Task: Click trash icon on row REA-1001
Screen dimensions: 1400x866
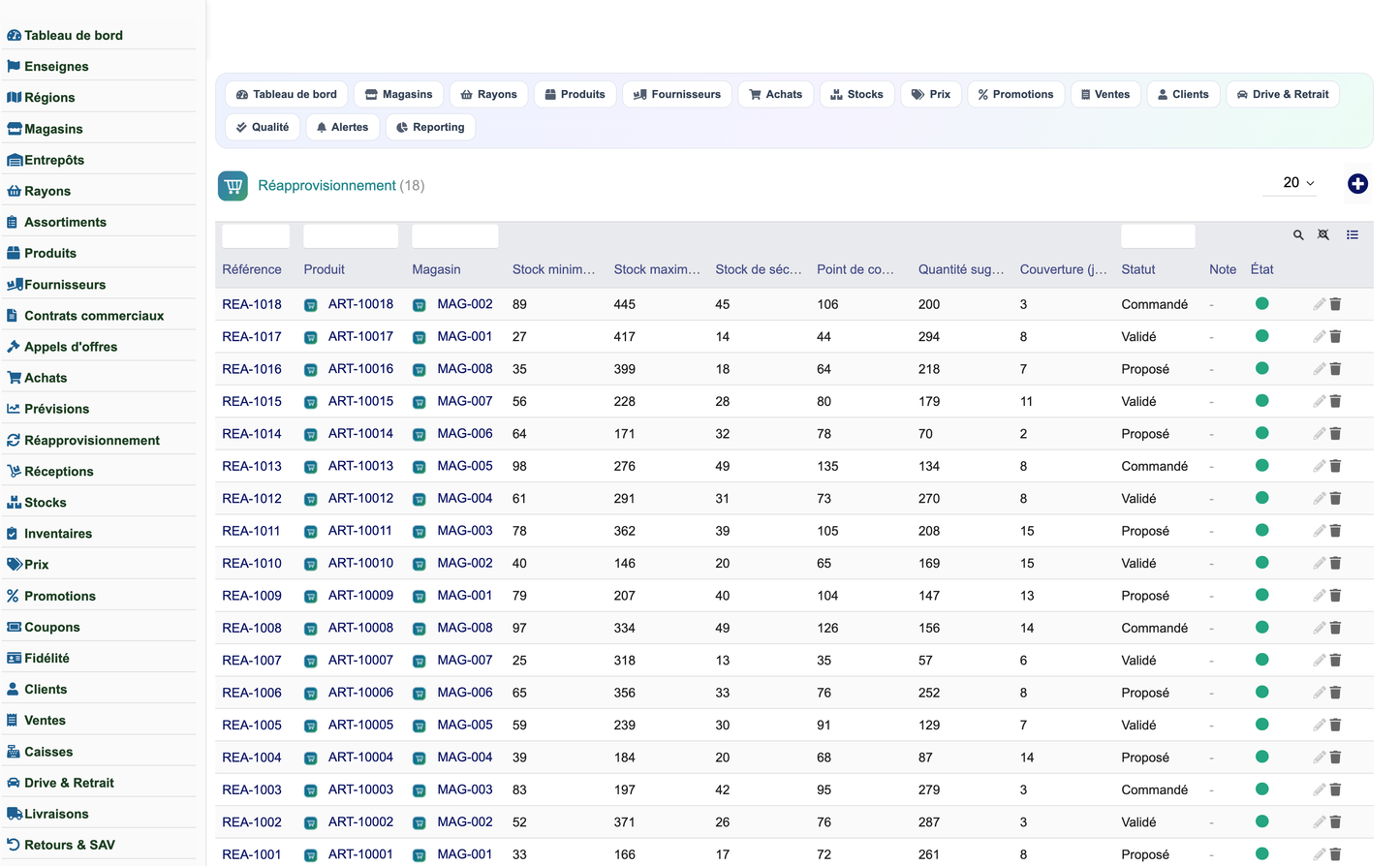Action: [x=1335, y=854]
